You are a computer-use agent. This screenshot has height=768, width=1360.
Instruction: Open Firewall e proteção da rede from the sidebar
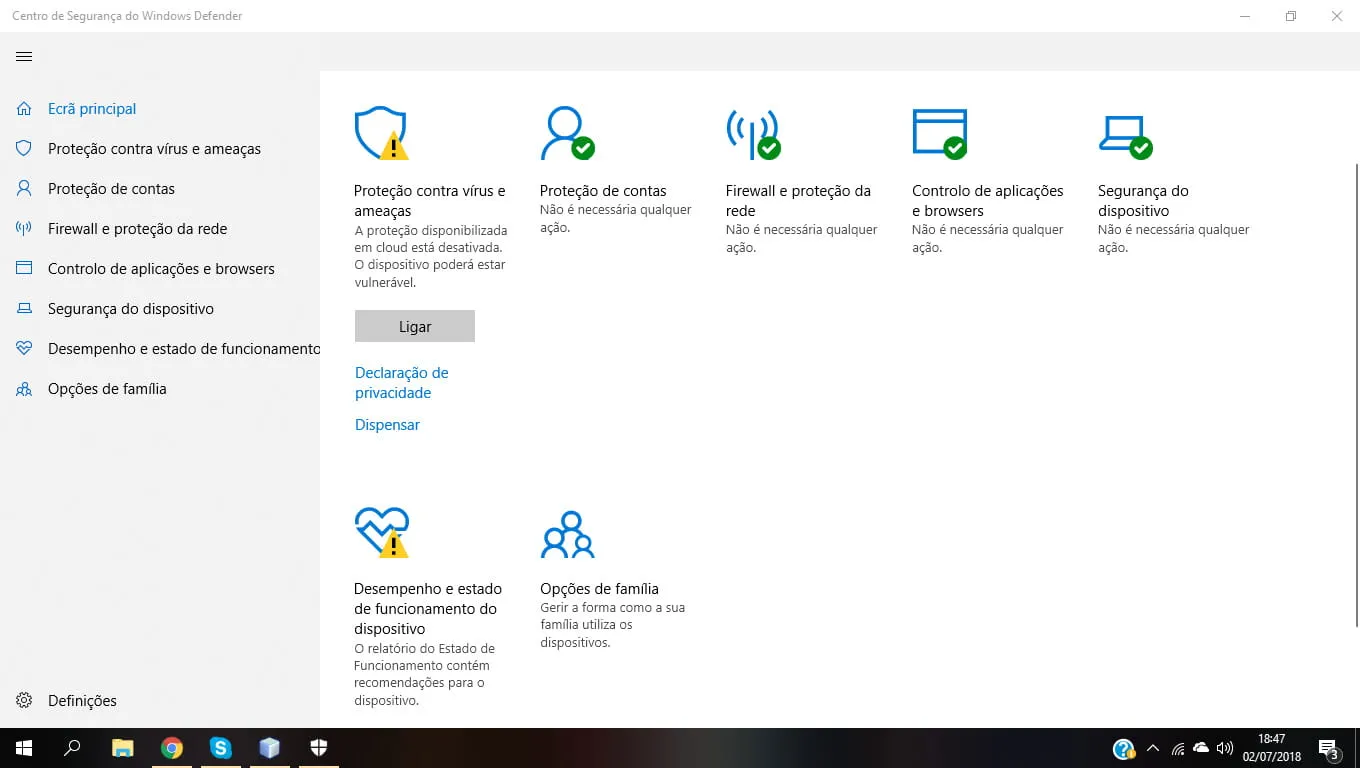tap(138, 229)
